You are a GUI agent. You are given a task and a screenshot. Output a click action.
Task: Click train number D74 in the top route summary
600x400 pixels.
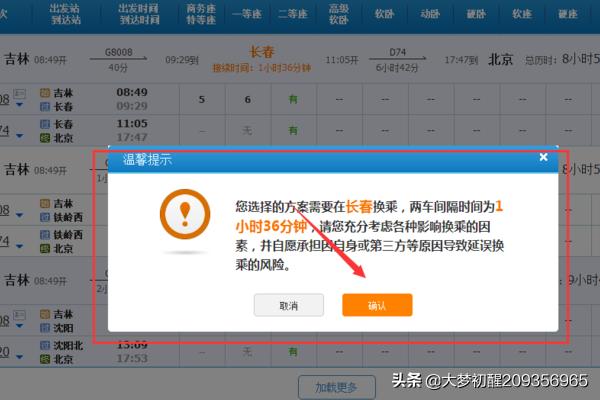click(x=397, y=52)
